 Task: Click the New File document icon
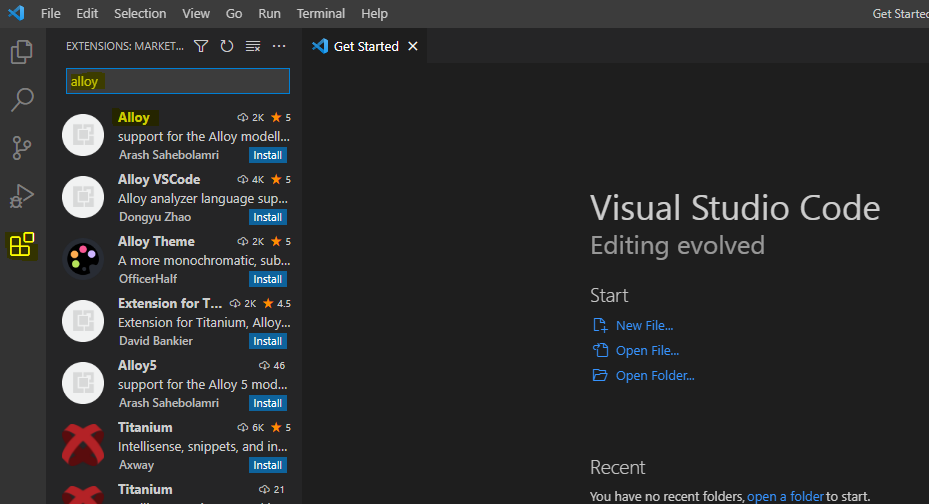600,325
